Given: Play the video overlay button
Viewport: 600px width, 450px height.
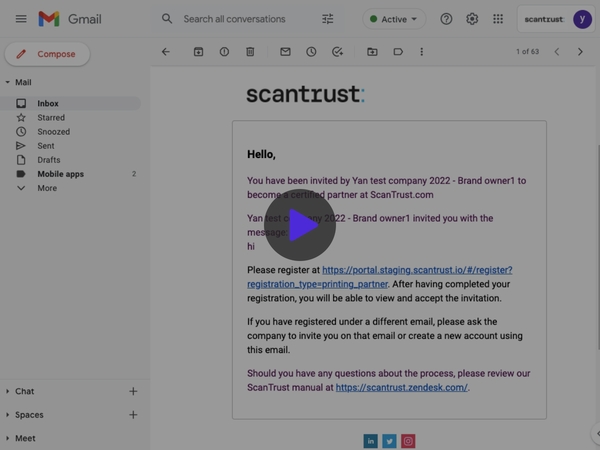Looking at the screenshot, I should point(300,225).
